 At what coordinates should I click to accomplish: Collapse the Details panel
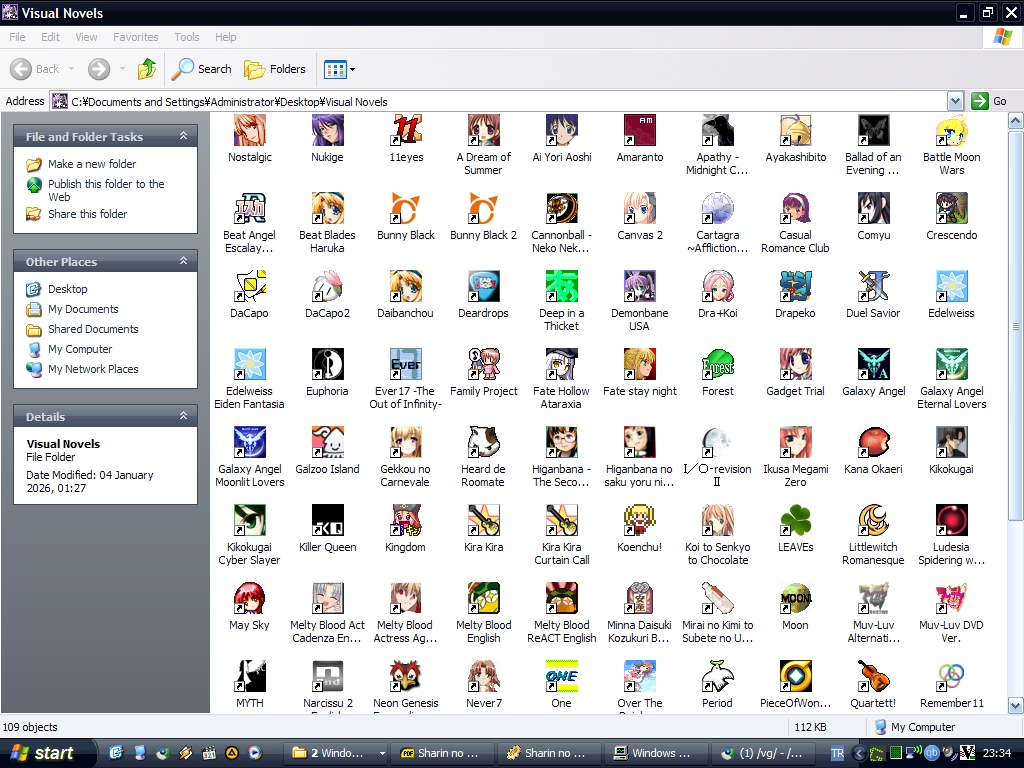click(x=183, y=416)
